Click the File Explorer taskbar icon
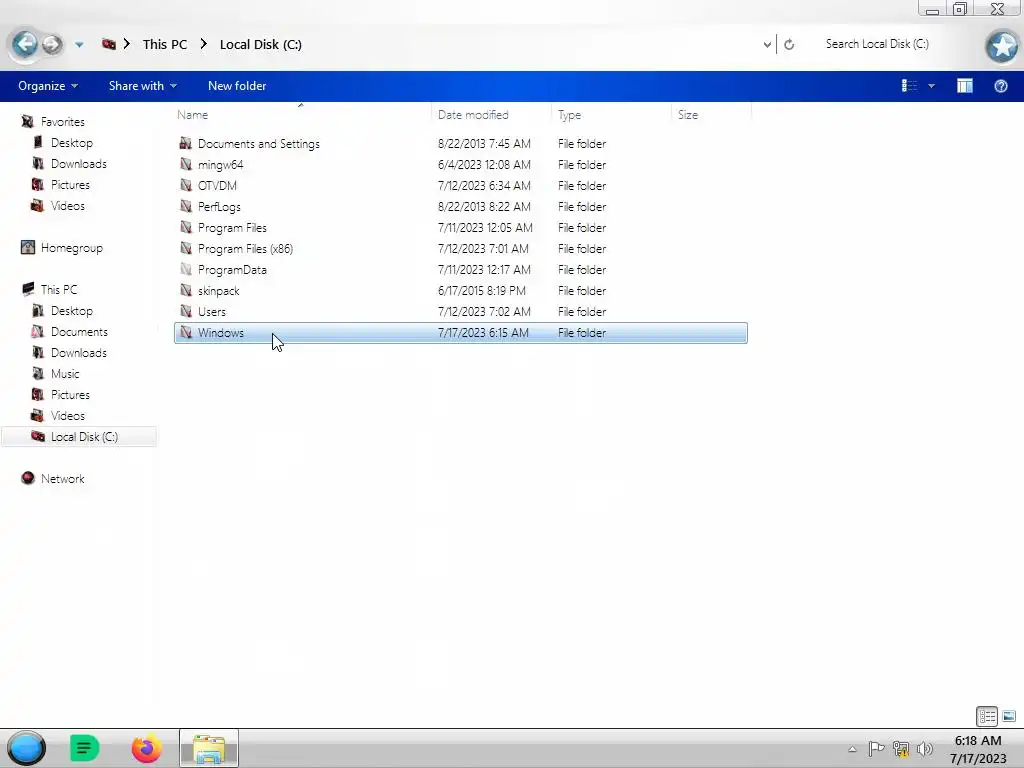Screen dimensions: 1024x768 [x=209, y=748]
